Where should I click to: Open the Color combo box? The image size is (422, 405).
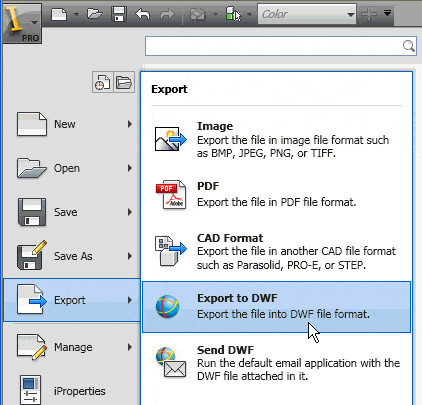tap(307, 14)
